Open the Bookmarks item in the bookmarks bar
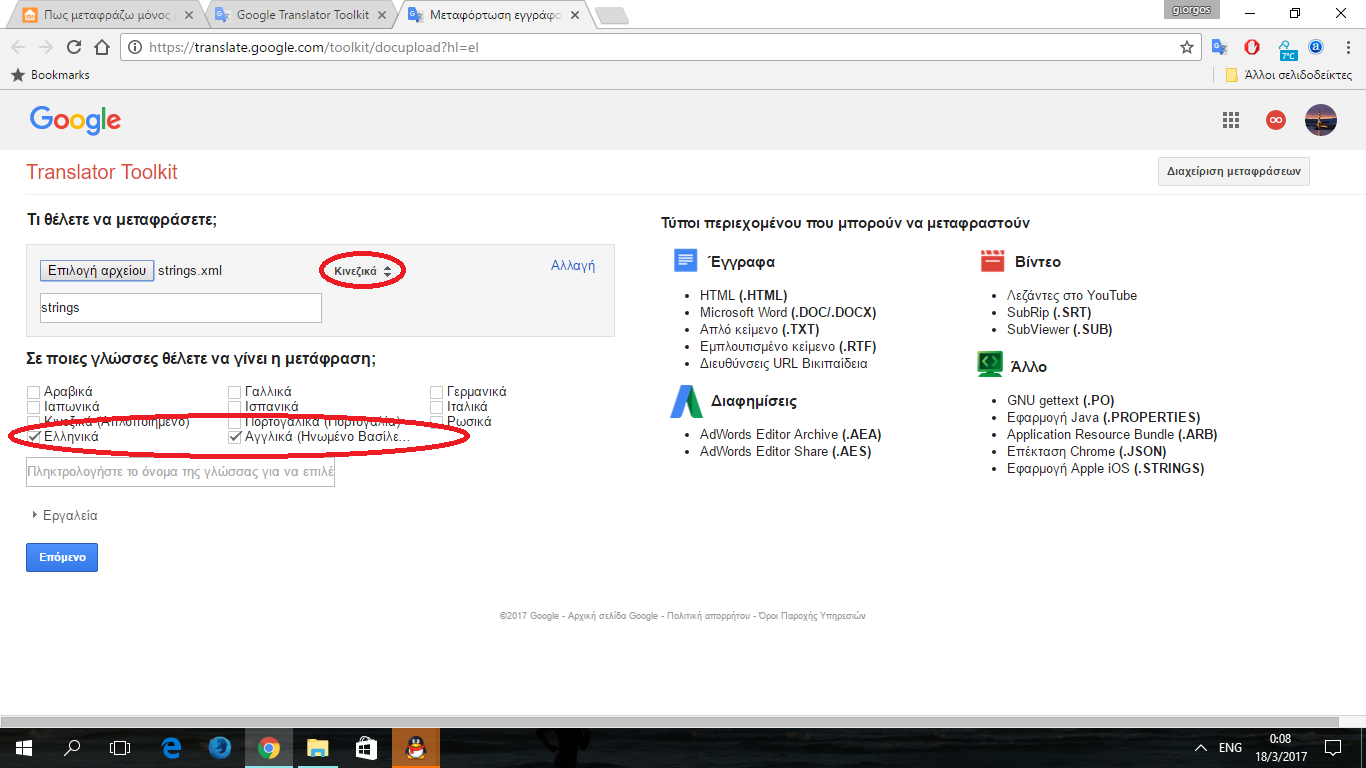1366x768 pixels. click(x=50, y=75)
